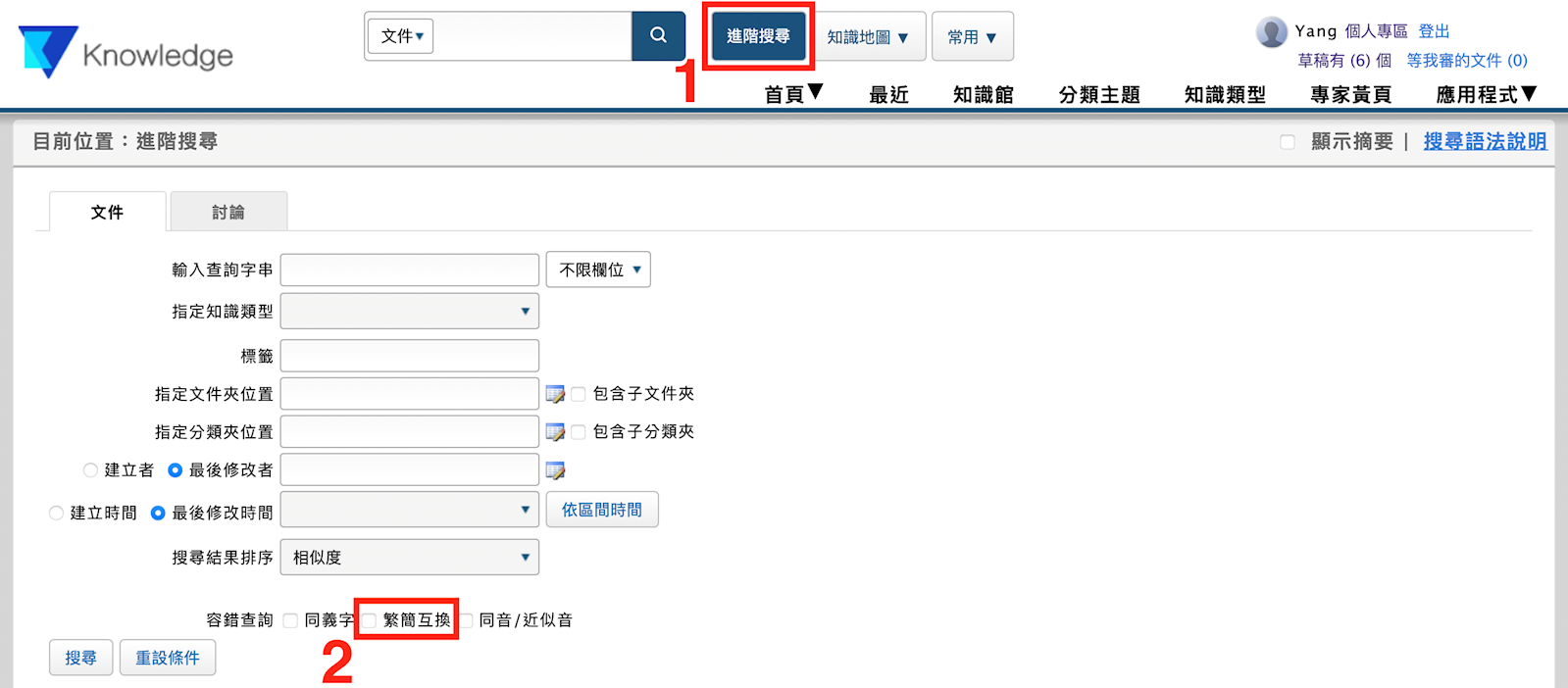Open the 知識館 menu item
Viewport: 1568px width, 688px height.
983,94
